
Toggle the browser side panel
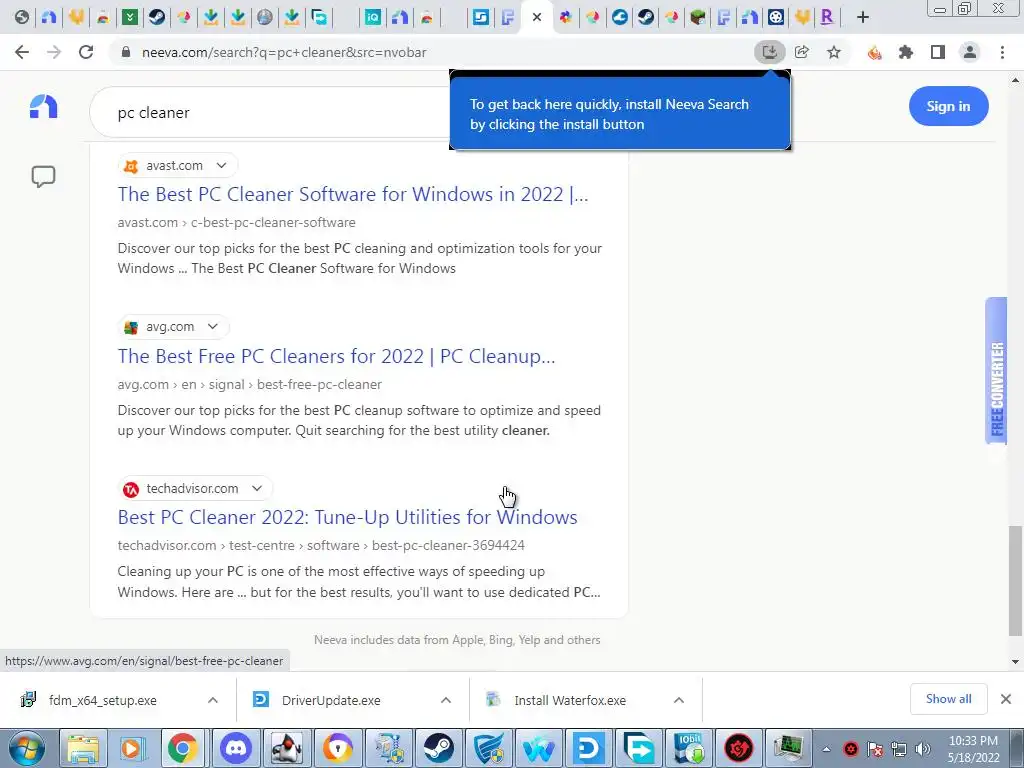pyautogui.click(x=938, y=52)
